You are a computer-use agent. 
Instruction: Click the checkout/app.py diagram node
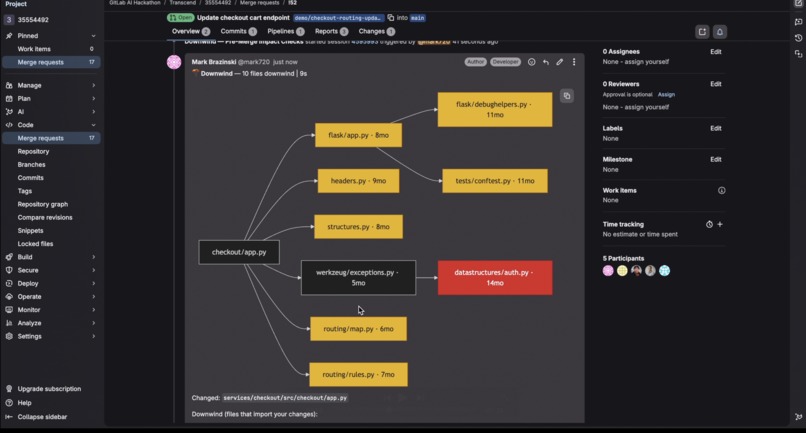pyautogui.click(x=239, y=252)
